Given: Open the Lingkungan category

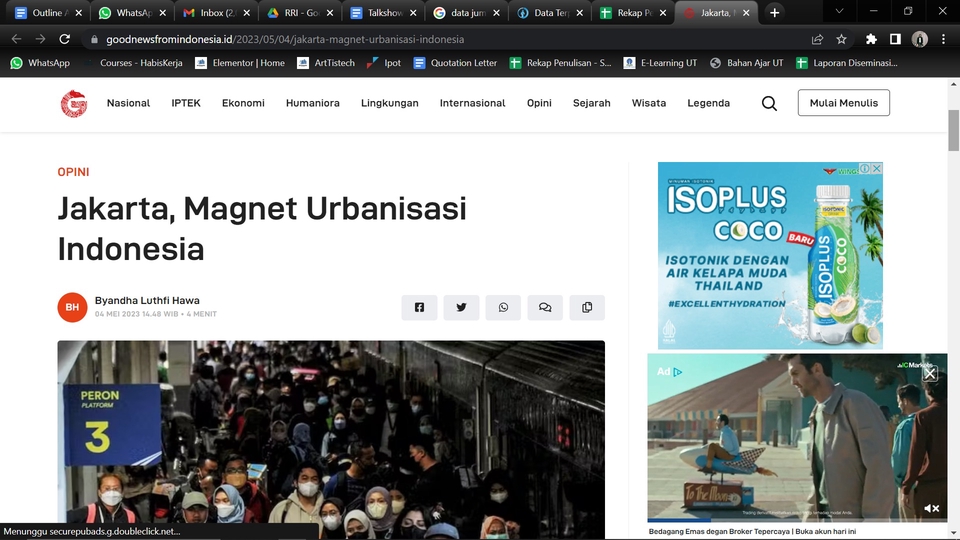Looking at the screenshot, I should (390, 103).
